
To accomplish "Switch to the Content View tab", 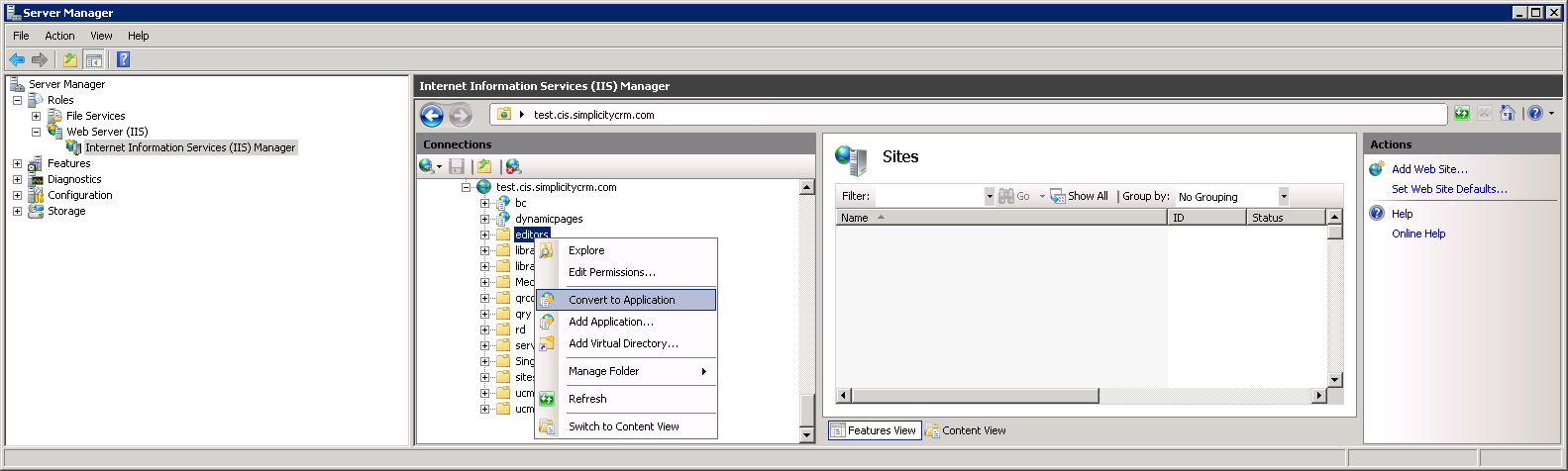I will (966, 430).
